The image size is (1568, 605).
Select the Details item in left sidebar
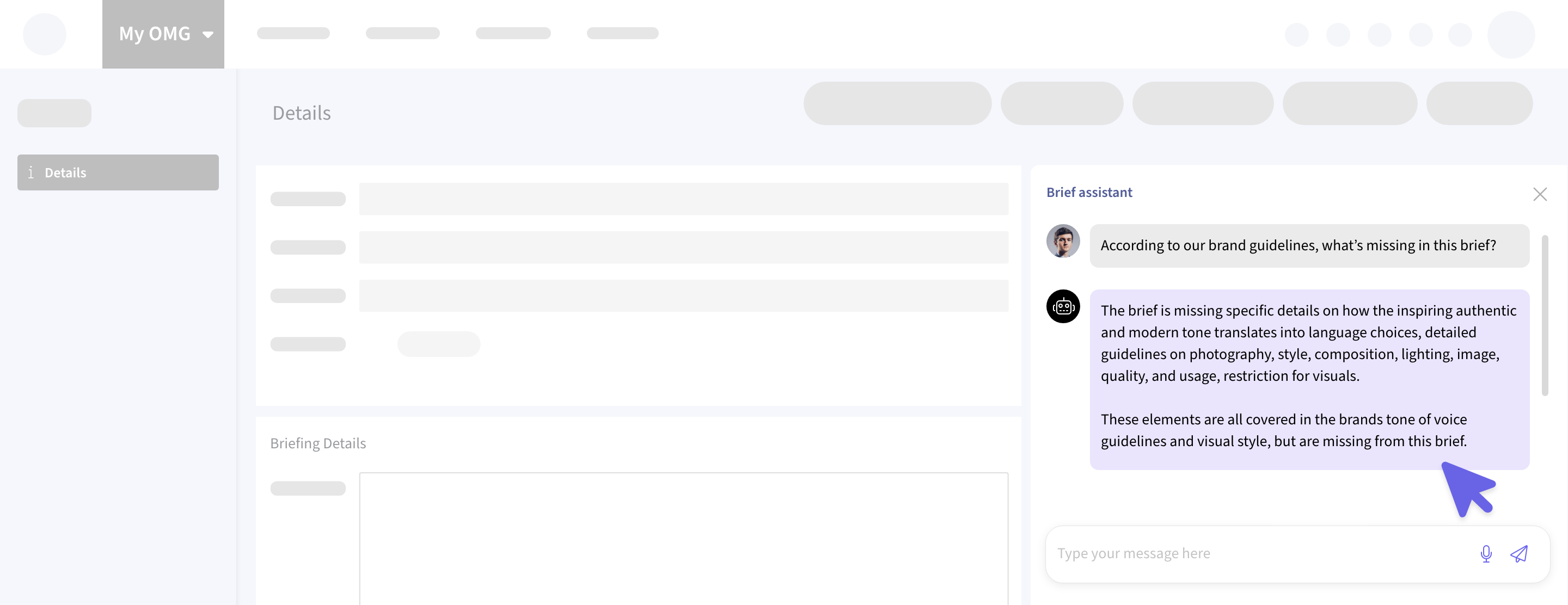118,172
